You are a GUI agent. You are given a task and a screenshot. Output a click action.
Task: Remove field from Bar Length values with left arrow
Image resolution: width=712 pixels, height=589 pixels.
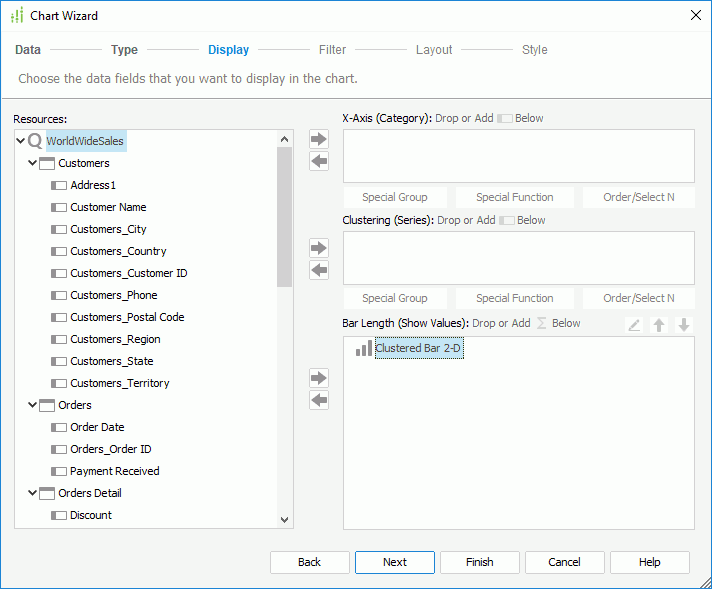coord(319,400)
